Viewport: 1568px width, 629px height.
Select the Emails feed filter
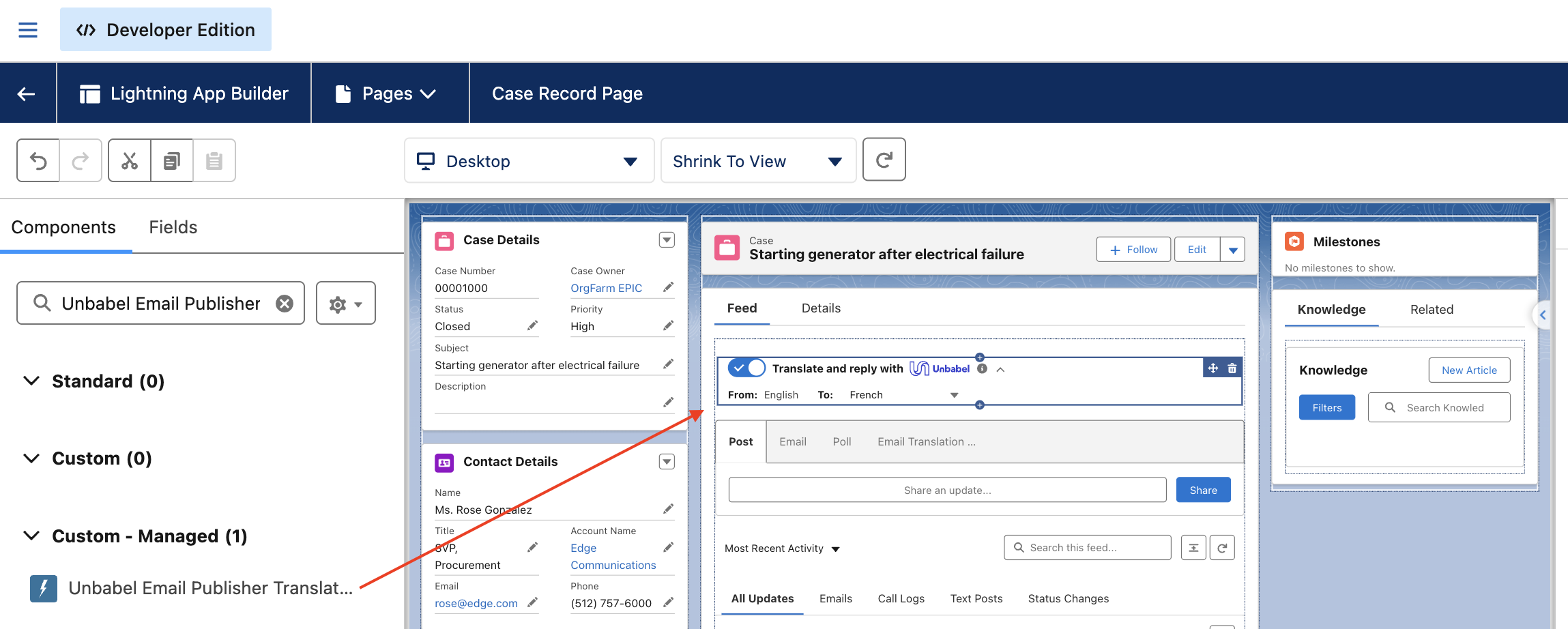(836, 598)
